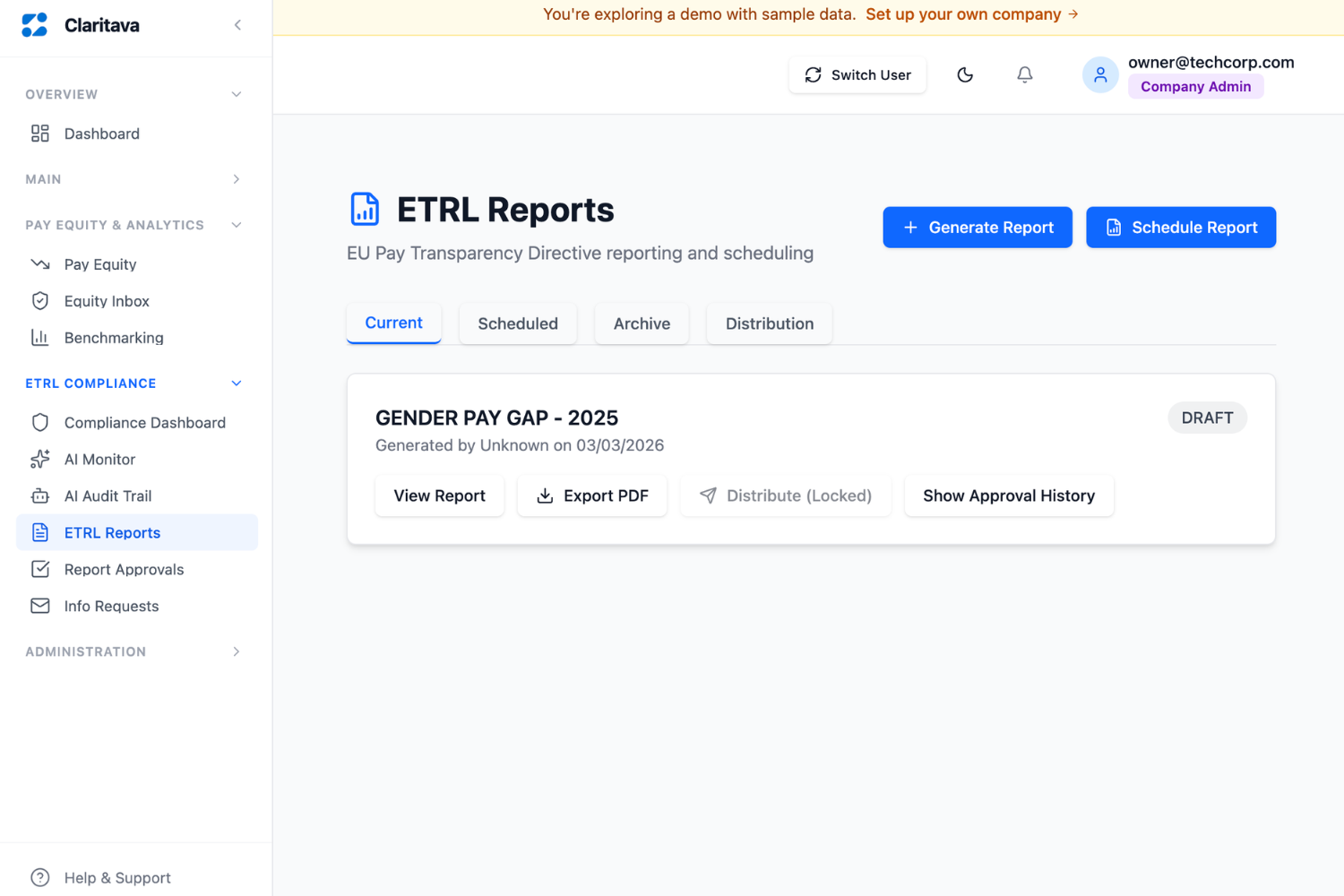
Task: Click the 'Set up your own company' link
Action: click(971, 14)
